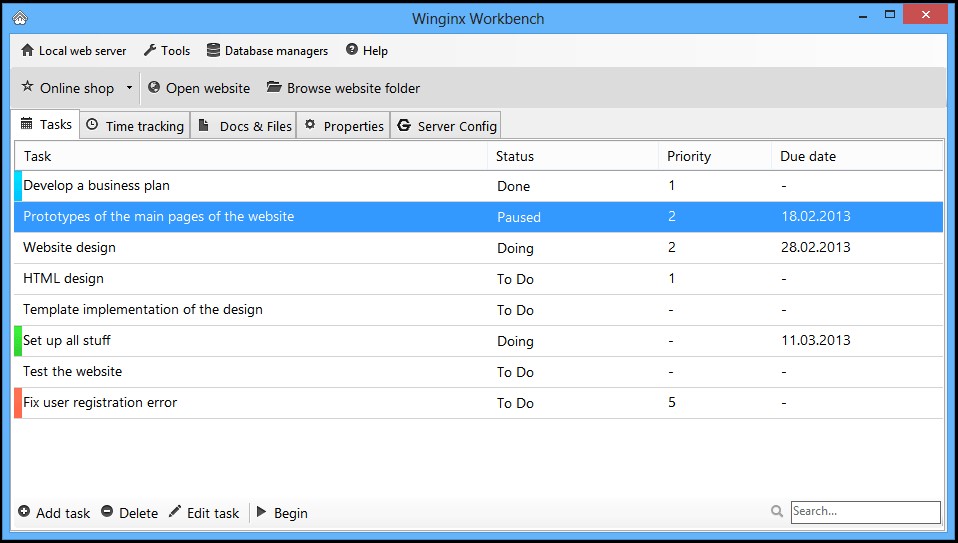Viewport: 958px width, 543px height.
Task: Click the Search input field
Action: [x=865, y=512]
